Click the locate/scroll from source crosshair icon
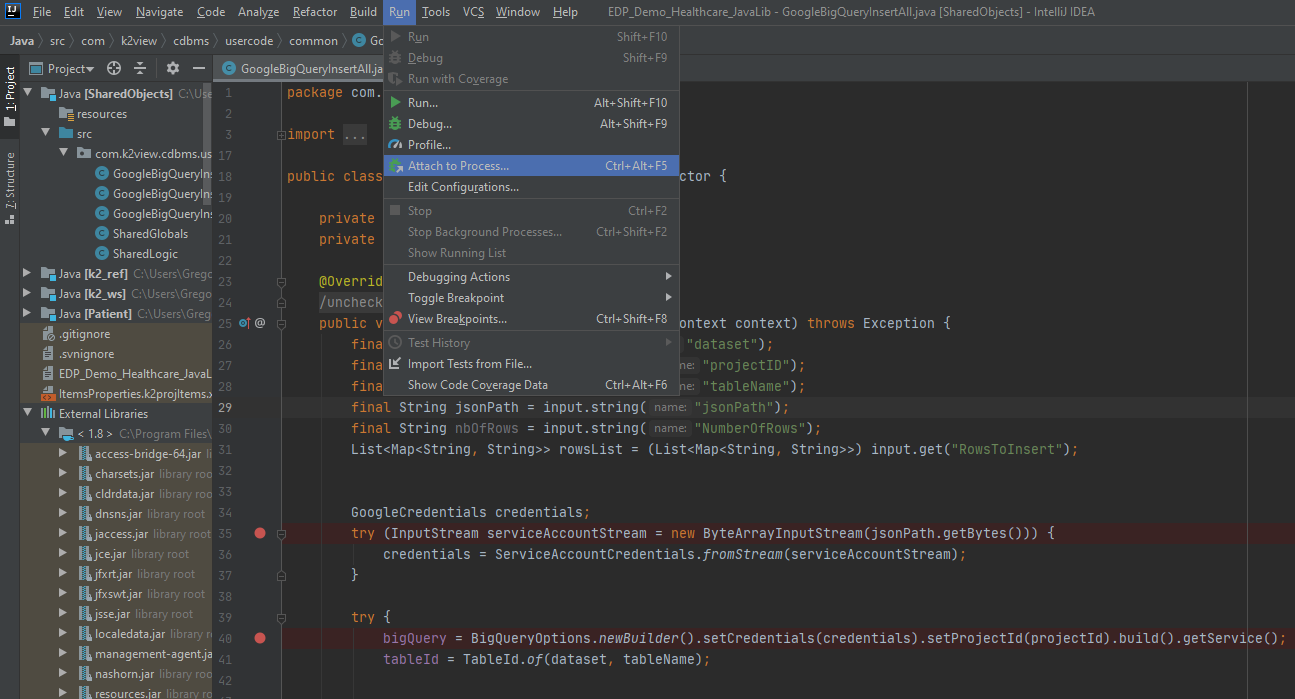The width and height of the screenshot is (1295, 699). point(114,68)
